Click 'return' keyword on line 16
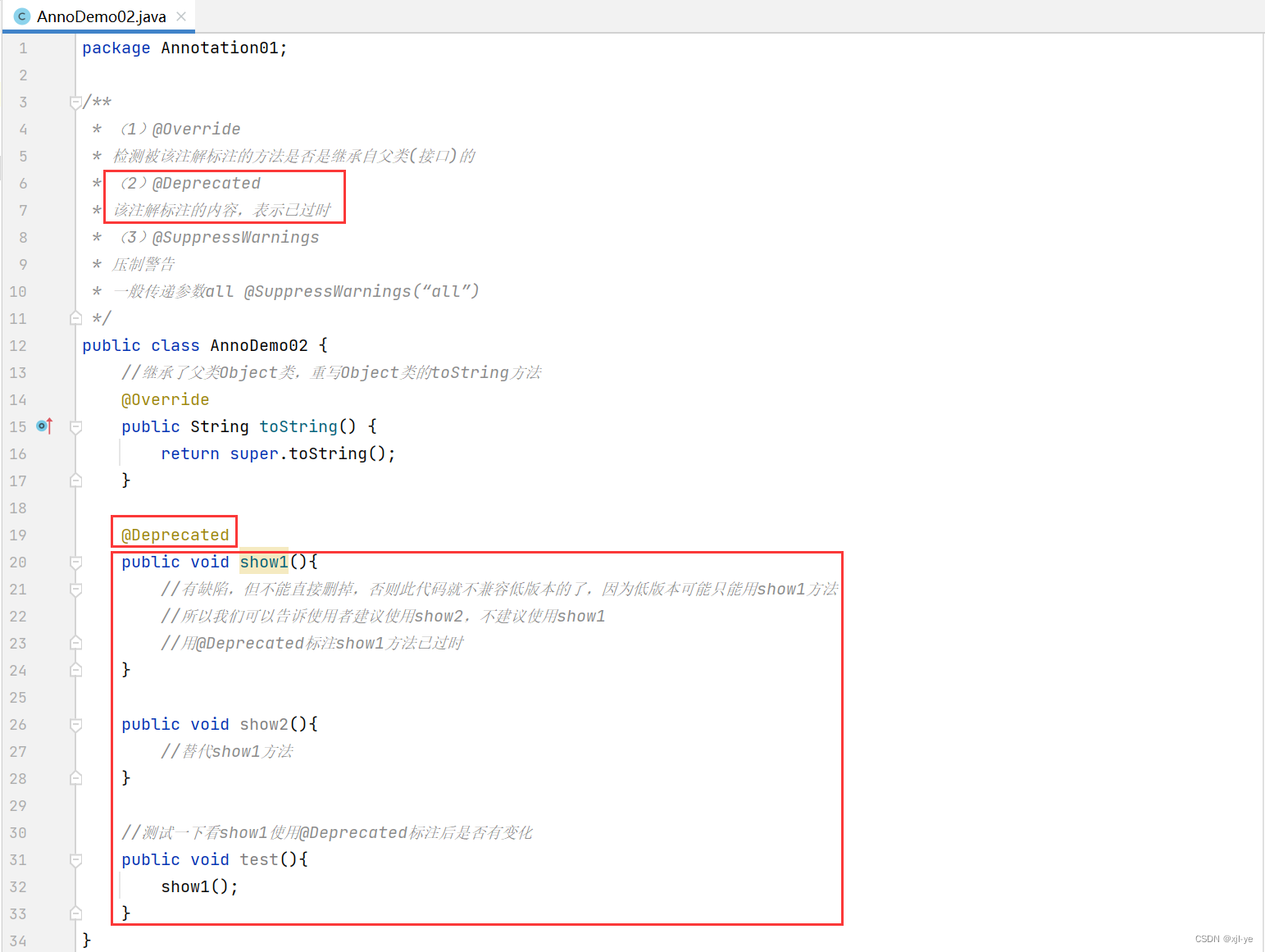 coord(190,454)
